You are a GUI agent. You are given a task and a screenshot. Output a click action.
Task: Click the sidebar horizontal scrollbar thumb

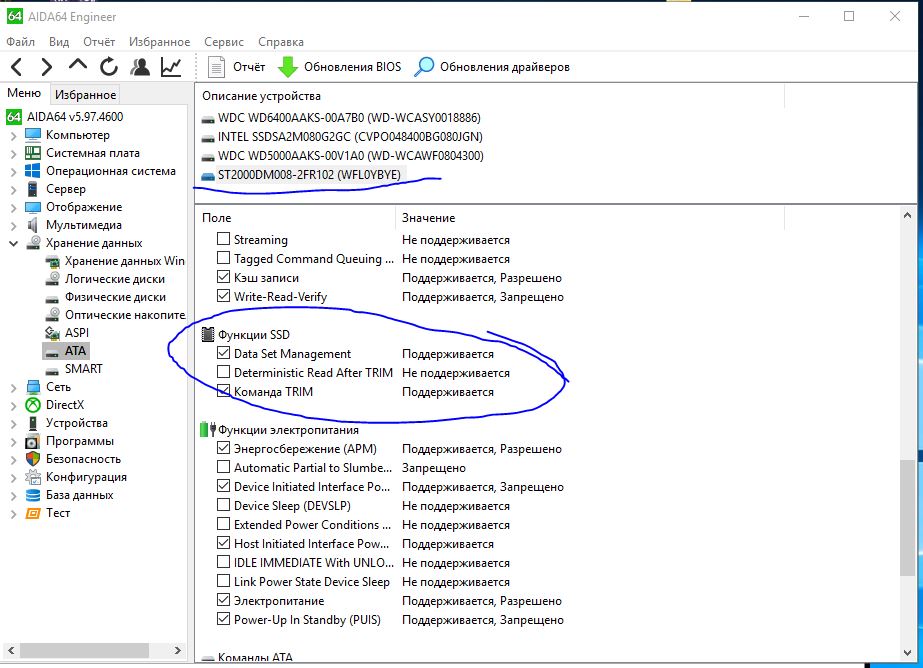pyautogui.click(x=84, y=650)
